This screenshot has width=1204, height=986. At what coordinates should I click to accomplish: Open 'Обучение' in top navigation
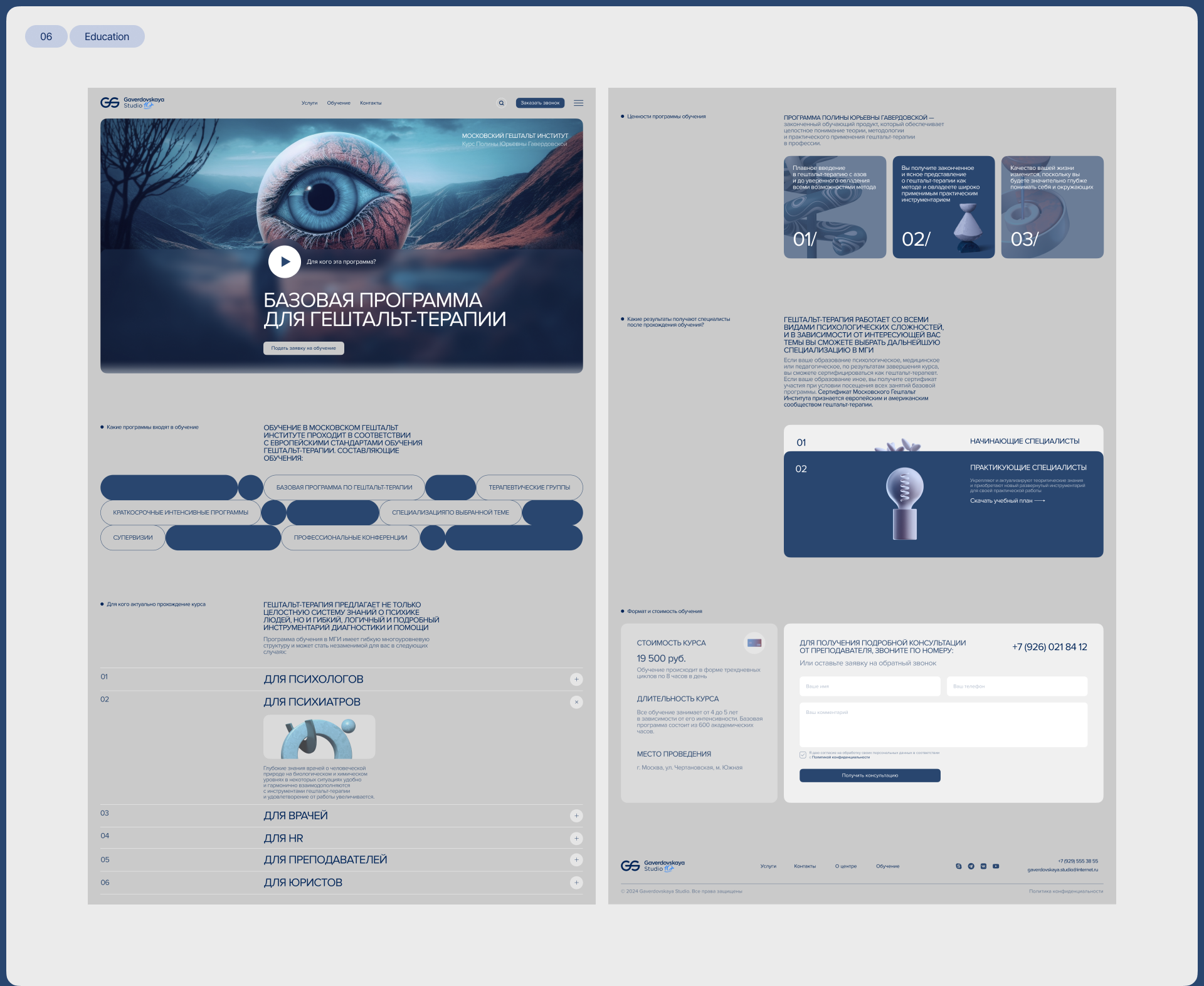[x=339, y=103]
